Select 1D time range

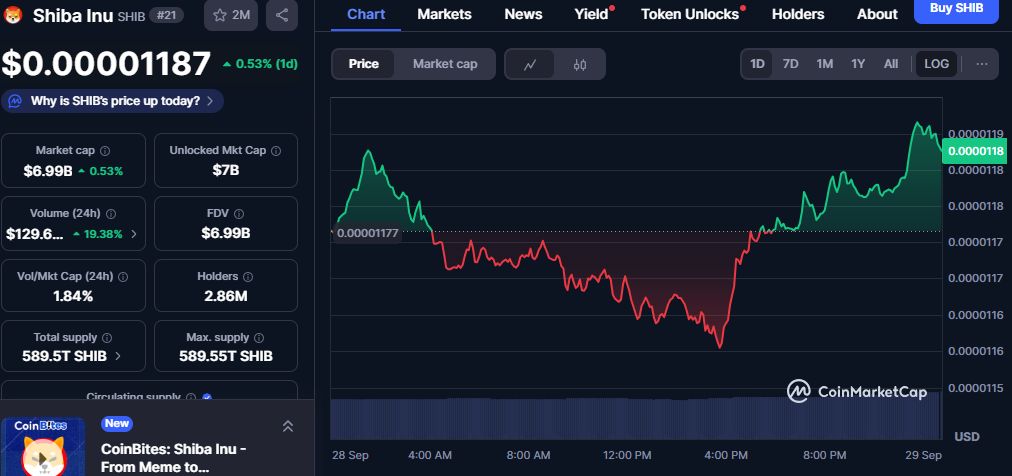click(x=757, y=64)
